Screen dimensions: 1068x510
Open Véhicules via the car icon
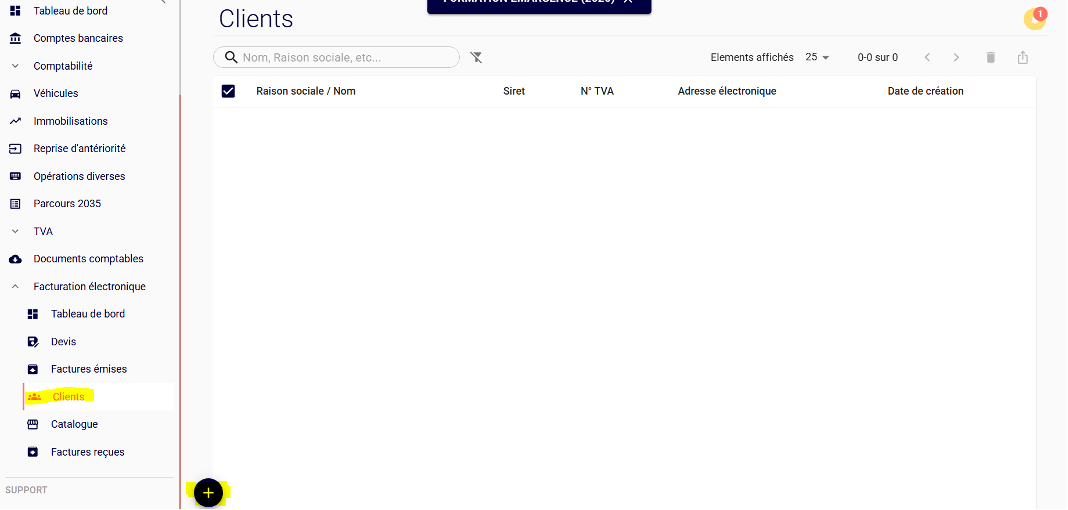[x=15, y=94]
